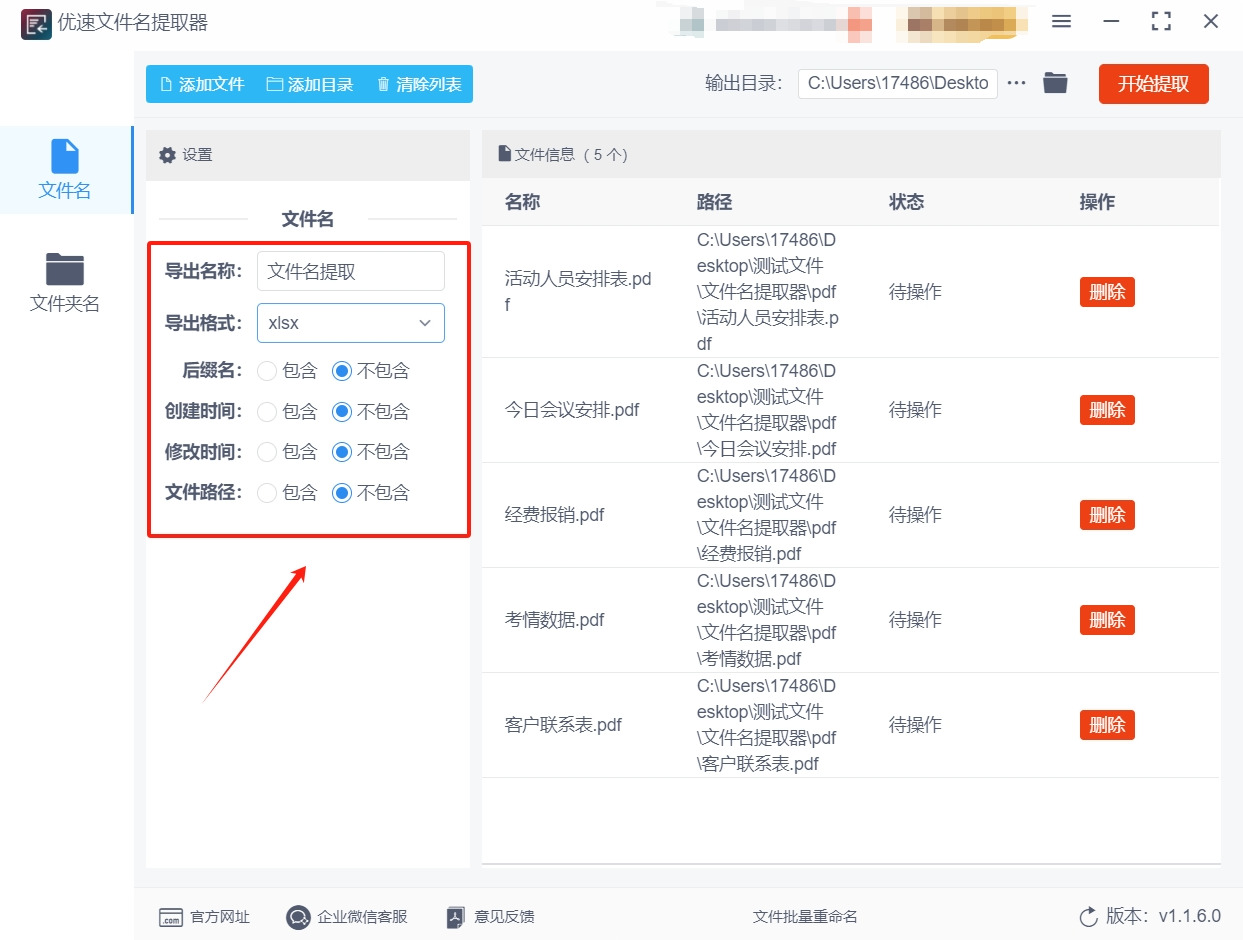Click the version refresh icon in footer

[1089, 917]
